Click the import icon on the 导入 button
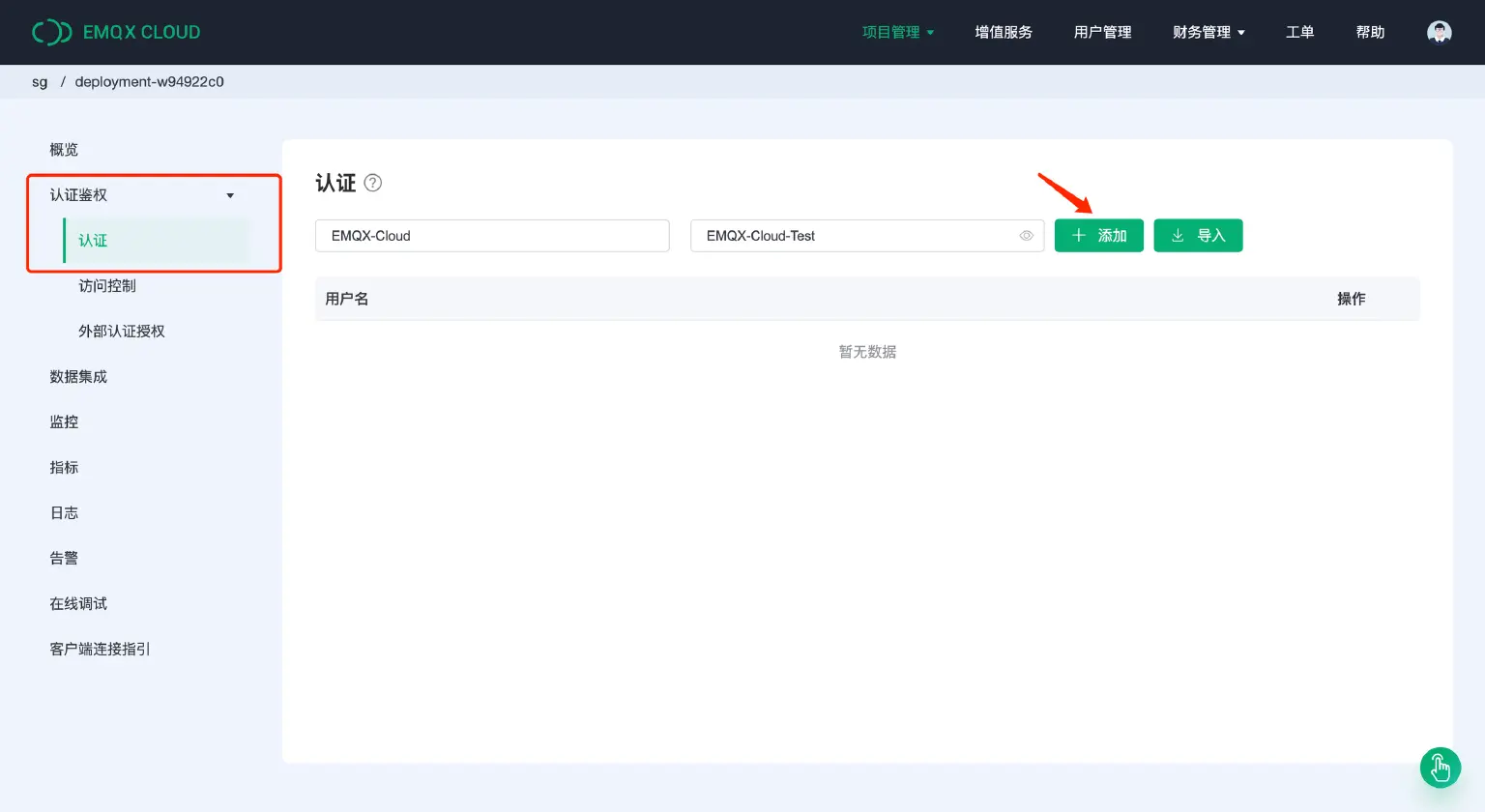The image size is (1485, 812). coord(1179,235)
